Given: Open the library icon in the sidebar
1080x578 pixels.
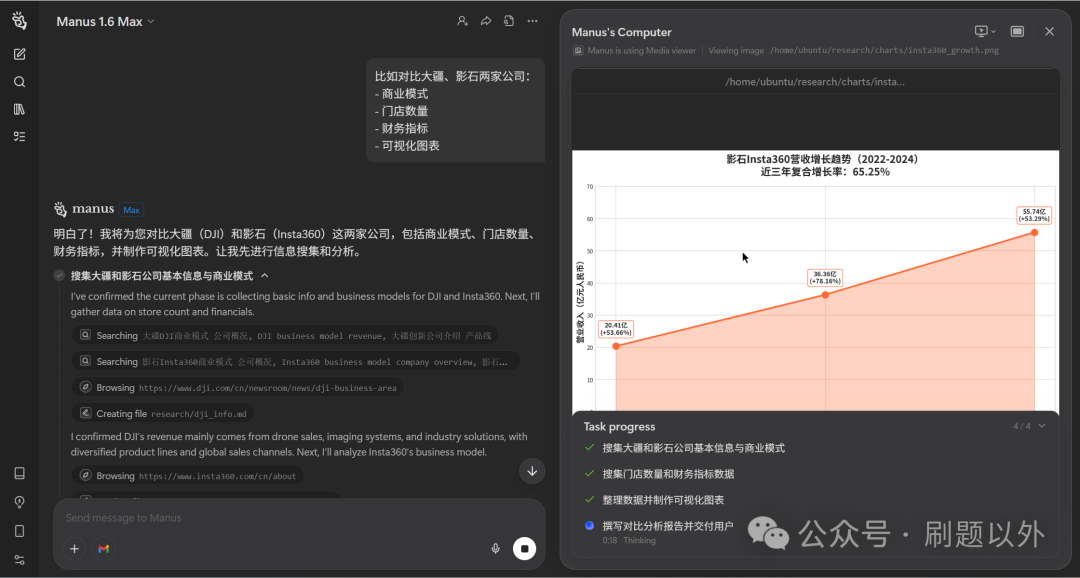Looking at the screenshot, I should click(19, 109).
